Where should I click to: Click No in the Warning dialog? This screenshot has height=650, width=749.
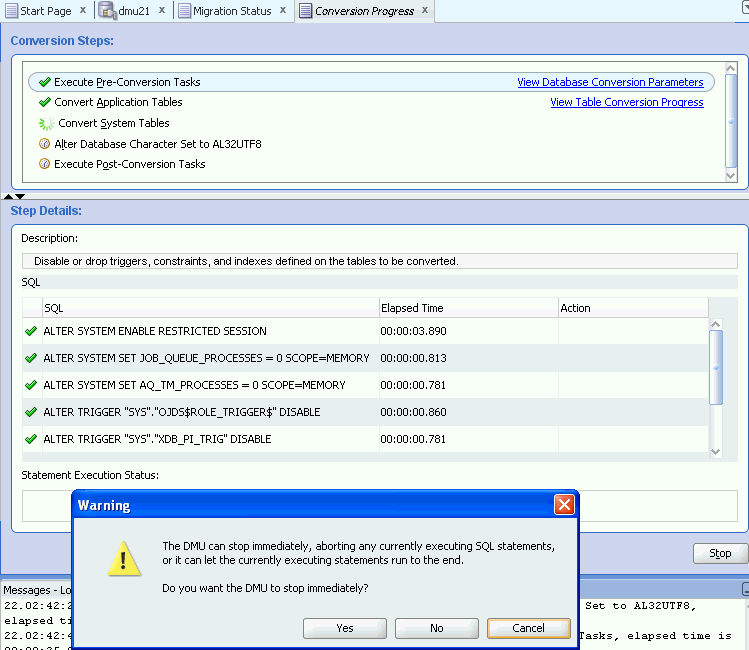tap(436, 629)
